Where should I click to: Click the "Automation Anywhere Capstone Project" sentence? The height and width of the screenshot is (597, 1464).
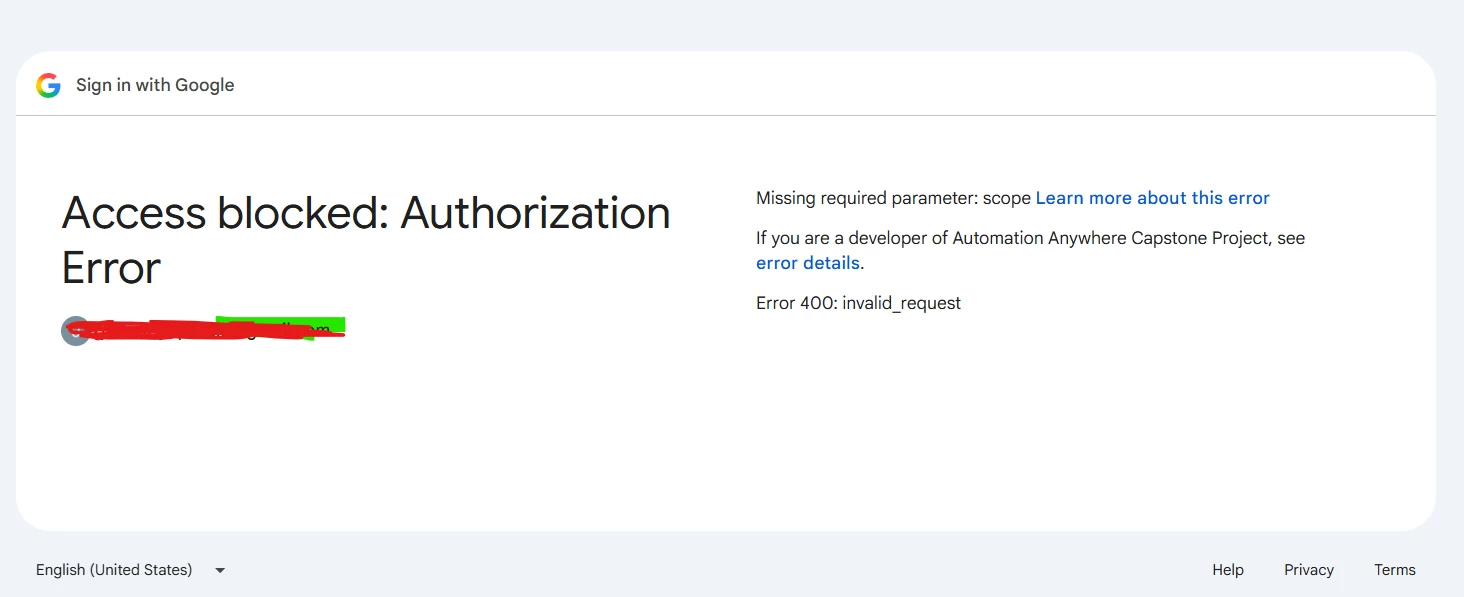click(x=1030, y=250)
